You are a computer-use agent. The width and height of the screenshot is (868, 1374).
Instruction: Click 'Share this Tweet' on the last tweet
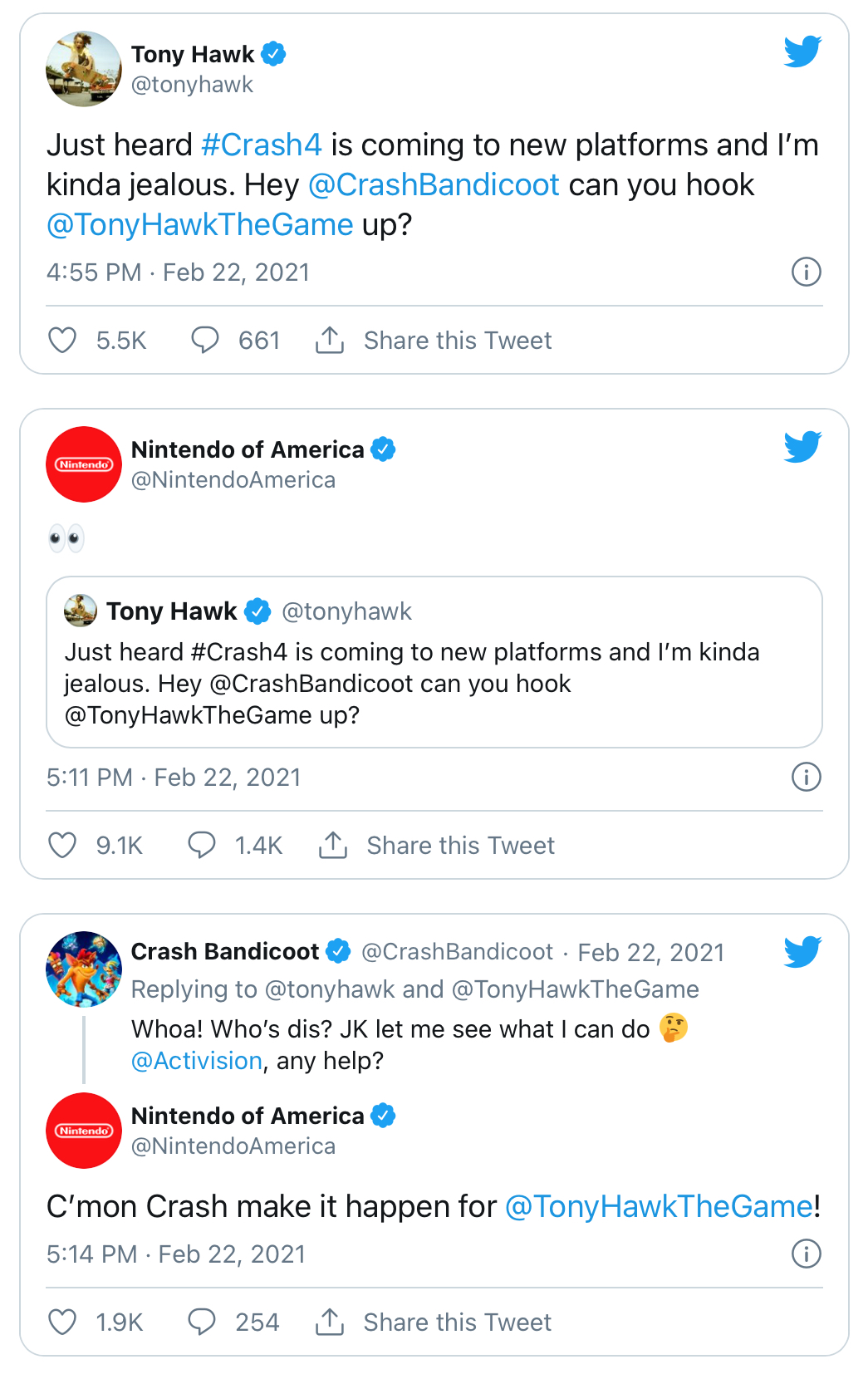tap(457, 1322)
